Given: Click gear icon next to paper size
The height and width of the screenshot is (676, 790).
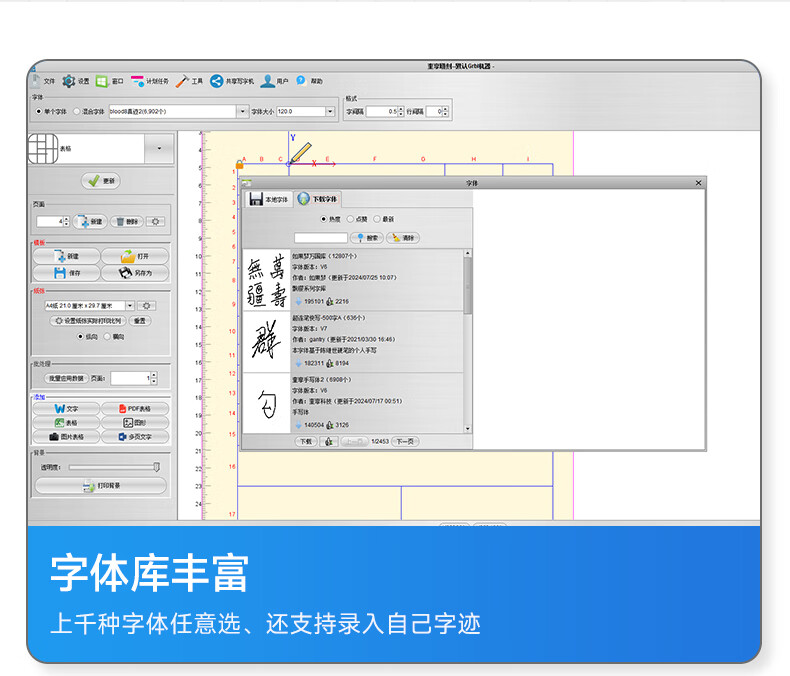Looking at the screenshot, I should click(x=147, y=306).
